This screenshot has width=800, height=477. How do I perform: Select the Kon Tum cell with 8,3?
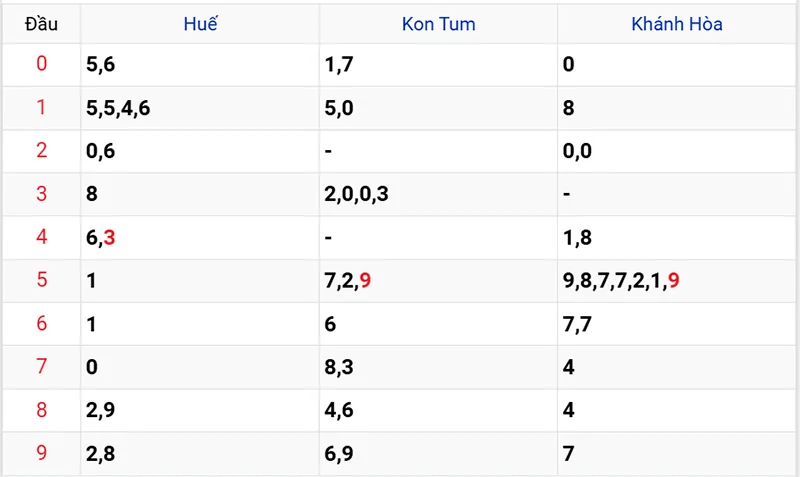(339, 367)
